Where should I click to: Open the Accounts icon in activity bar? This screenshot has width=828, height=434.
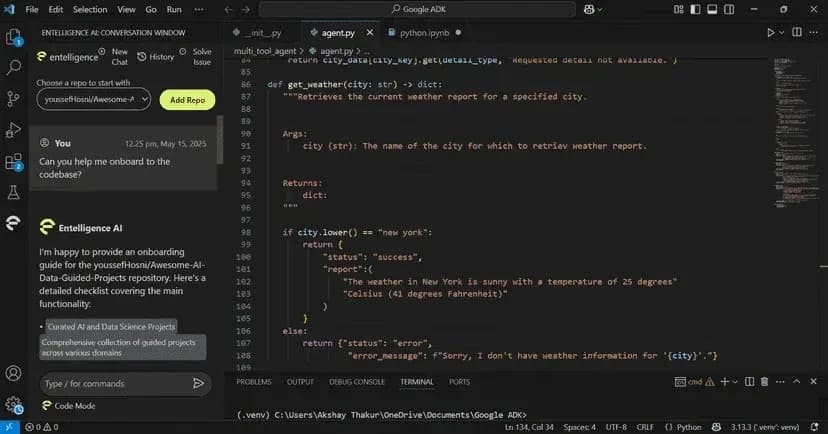14,373
